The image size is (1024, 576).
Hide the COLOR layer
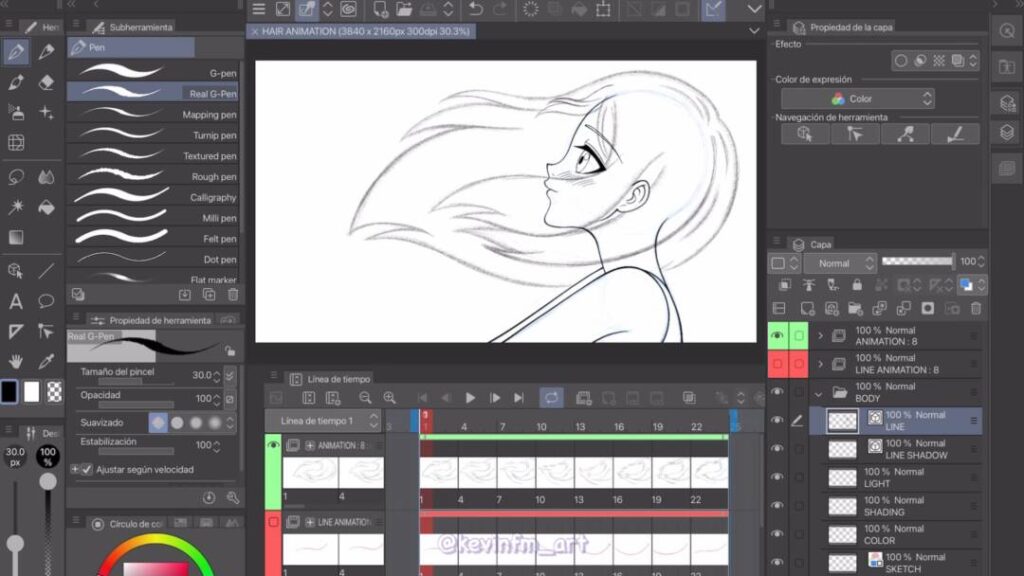coord(777,534)
